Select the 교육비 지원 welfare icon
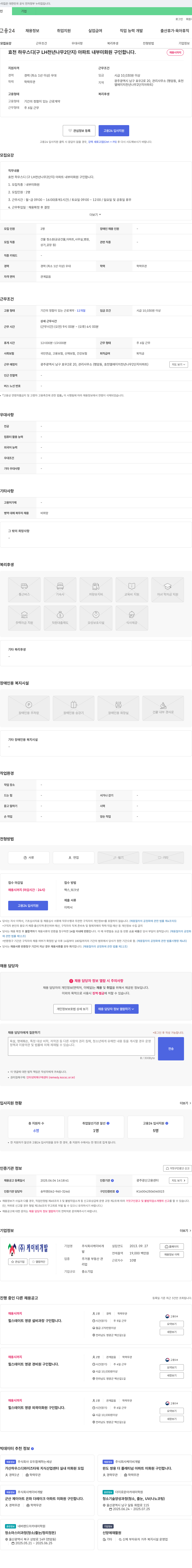The height and width of the screenshot is (1568, 192). [132, 590]
